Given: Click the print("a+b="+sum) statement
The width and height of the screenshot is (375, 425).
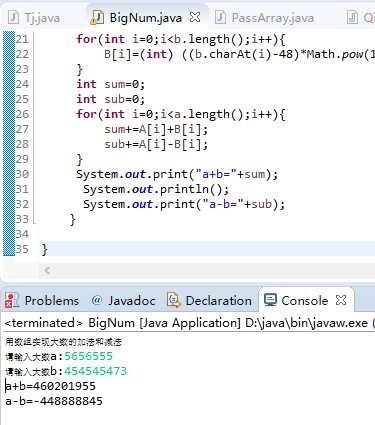Looking at the screenshot, I should tap(177, 174).
